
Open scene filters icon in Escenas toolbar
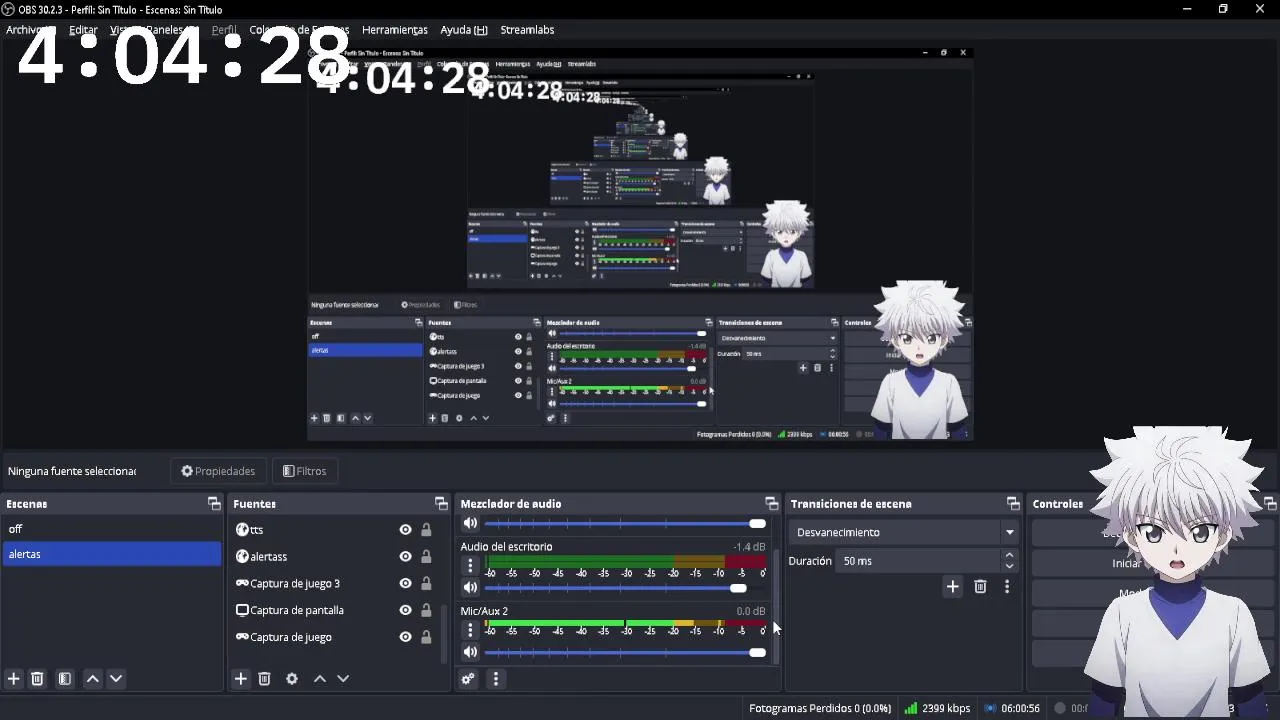point(64,678)
